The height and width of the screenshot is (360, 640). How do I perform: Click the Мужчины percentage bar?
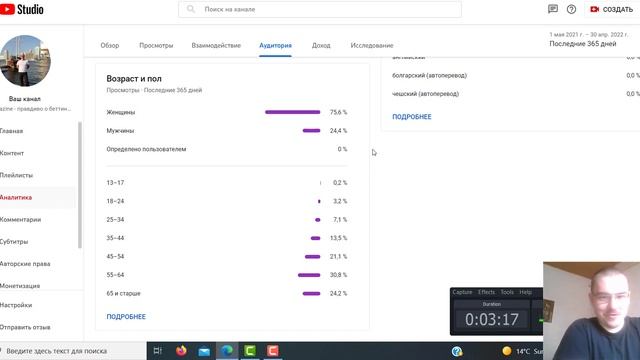pyautogui.click(x=311, y=131)
